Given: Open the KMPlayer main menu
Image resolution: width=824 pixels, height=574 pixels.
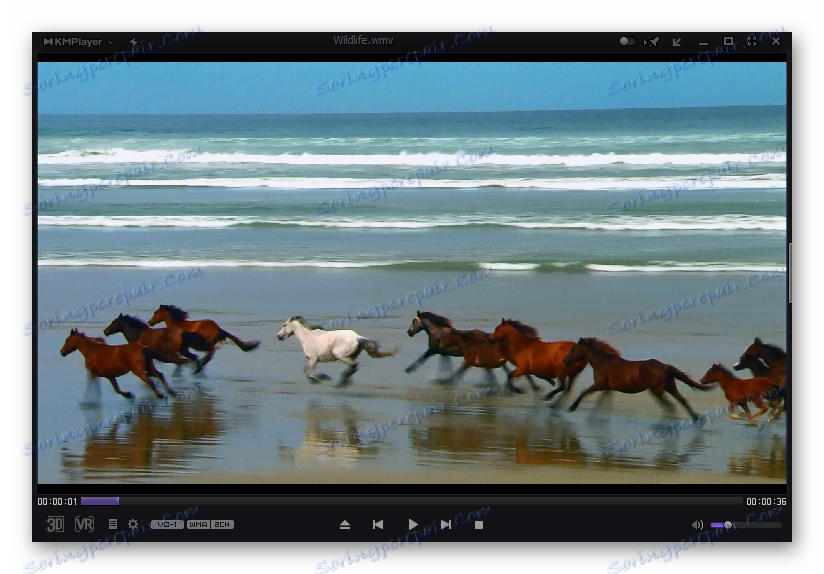Looking at the screenshot, I should [78, 42].
